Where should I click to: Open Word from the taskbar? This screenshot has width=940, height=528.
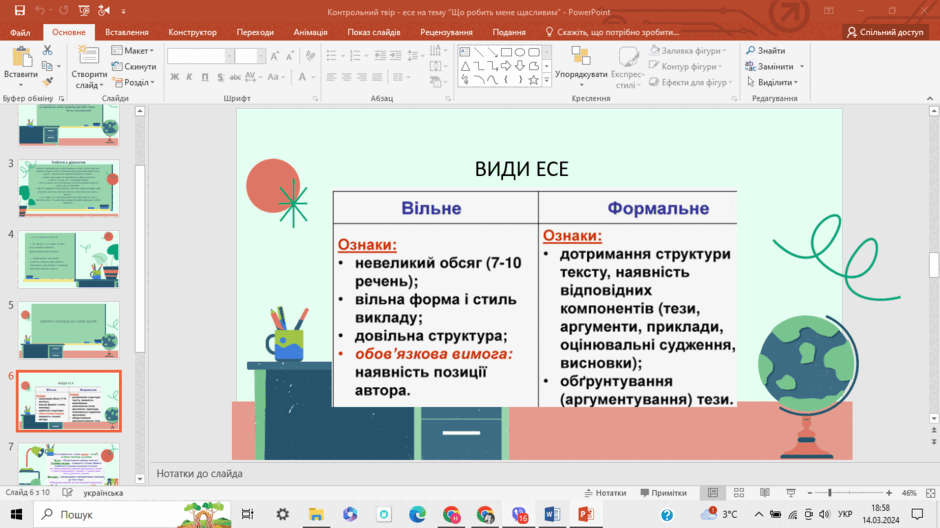552,514
